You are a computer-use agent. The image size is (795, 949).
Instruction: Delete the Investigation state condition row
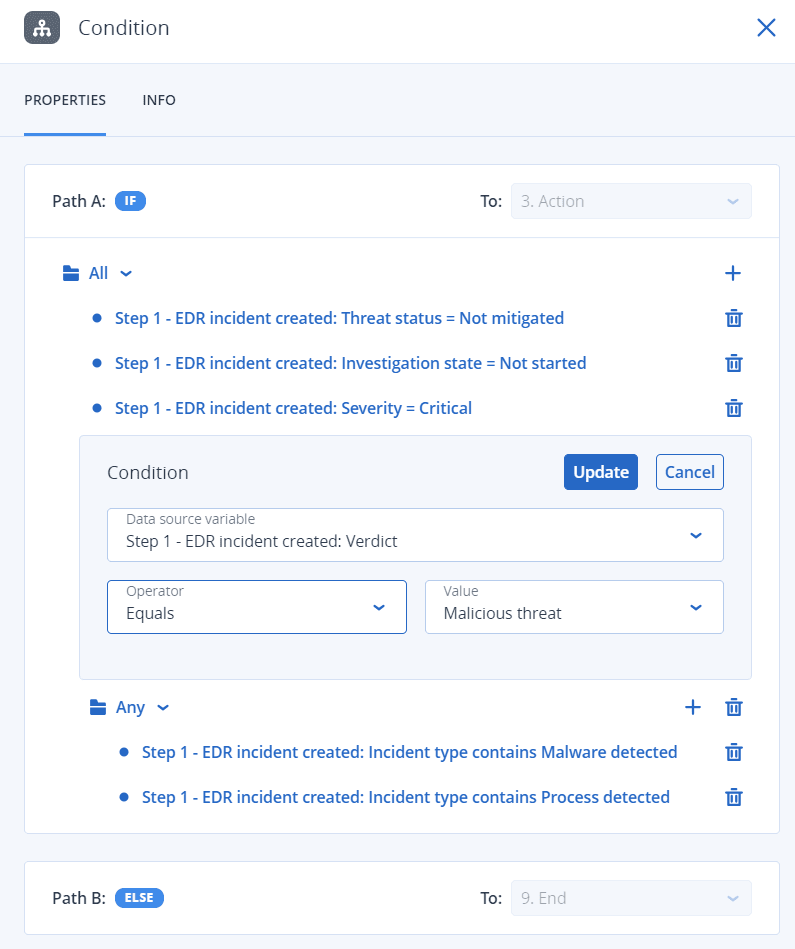[733, 363]
